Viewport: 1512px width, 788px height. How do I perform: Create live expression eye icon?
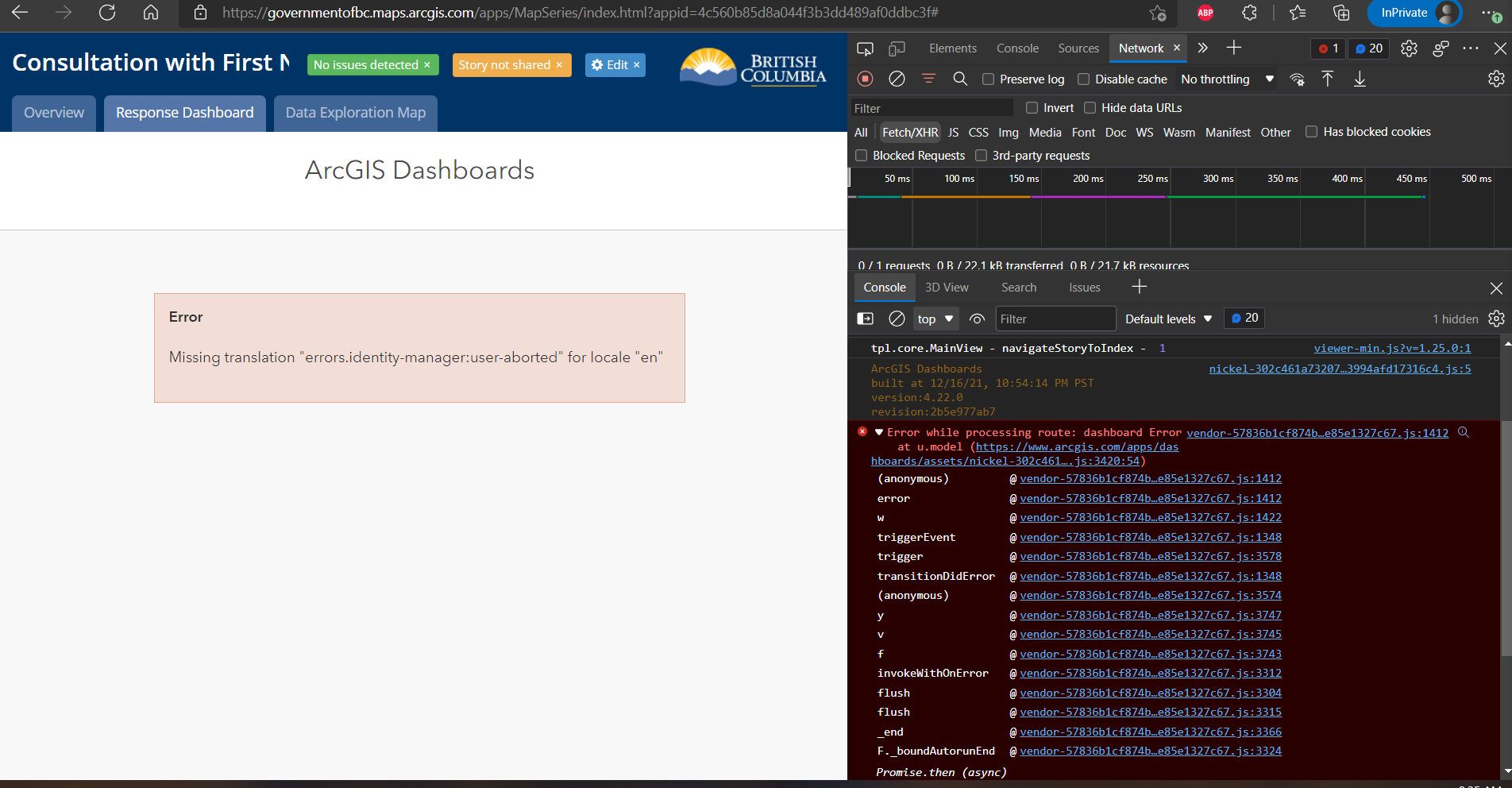coord(978,319)
